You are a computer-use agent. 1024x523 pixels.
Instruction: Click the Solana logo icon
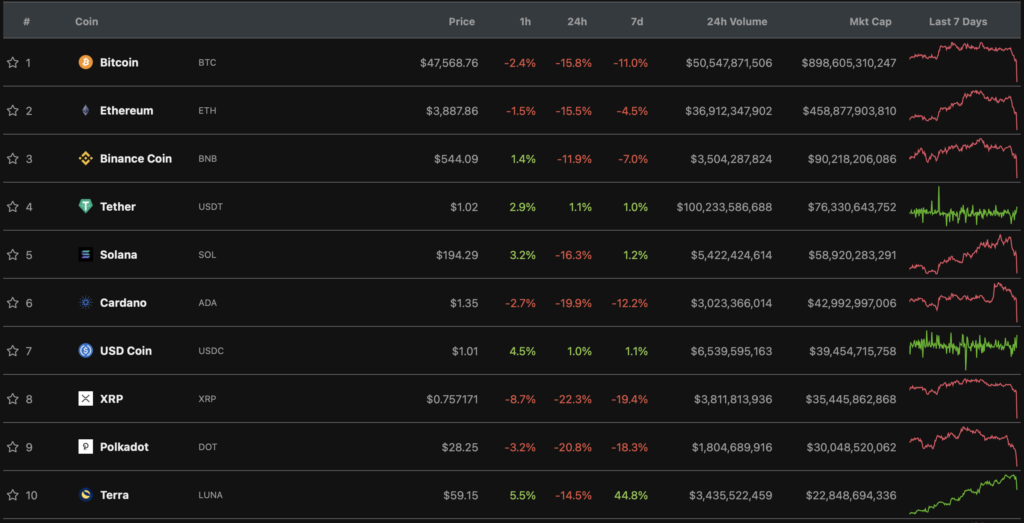tap(86, 255)
